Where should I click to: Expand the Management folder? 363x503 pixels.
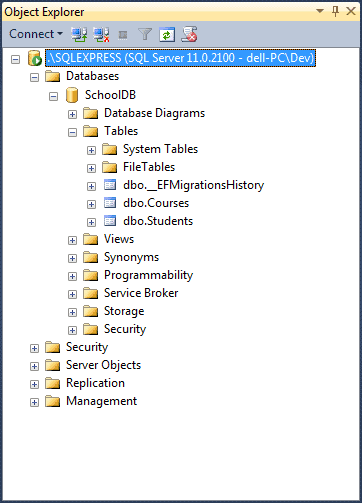click(x=34, y=402)
